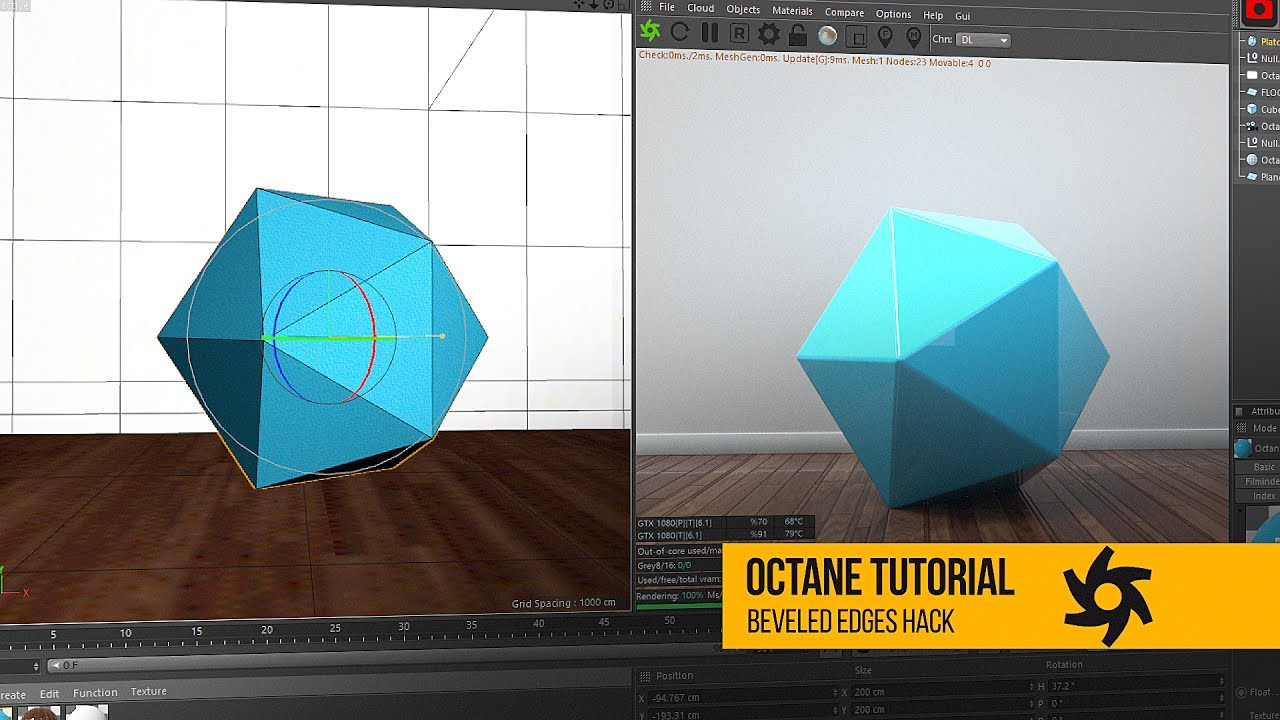Click the white material sphere thumbnail
The image size is (1280, 720).
coord(86,712)
